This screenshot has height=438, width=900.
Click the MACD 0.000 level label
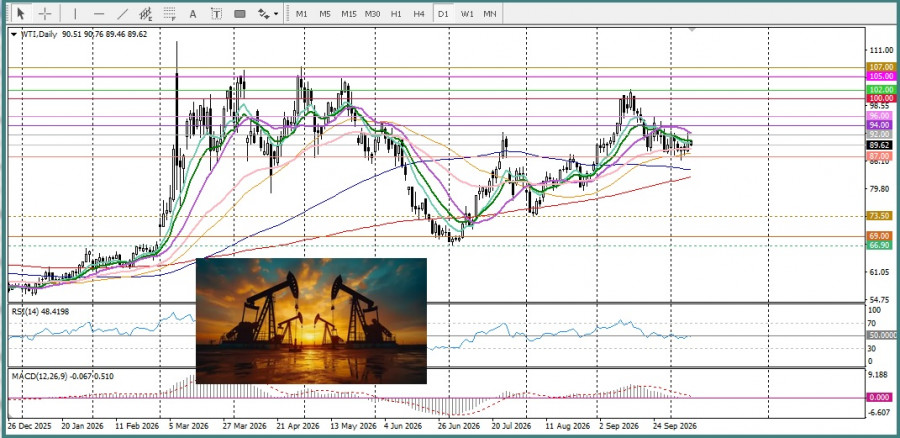pos(880,397)
